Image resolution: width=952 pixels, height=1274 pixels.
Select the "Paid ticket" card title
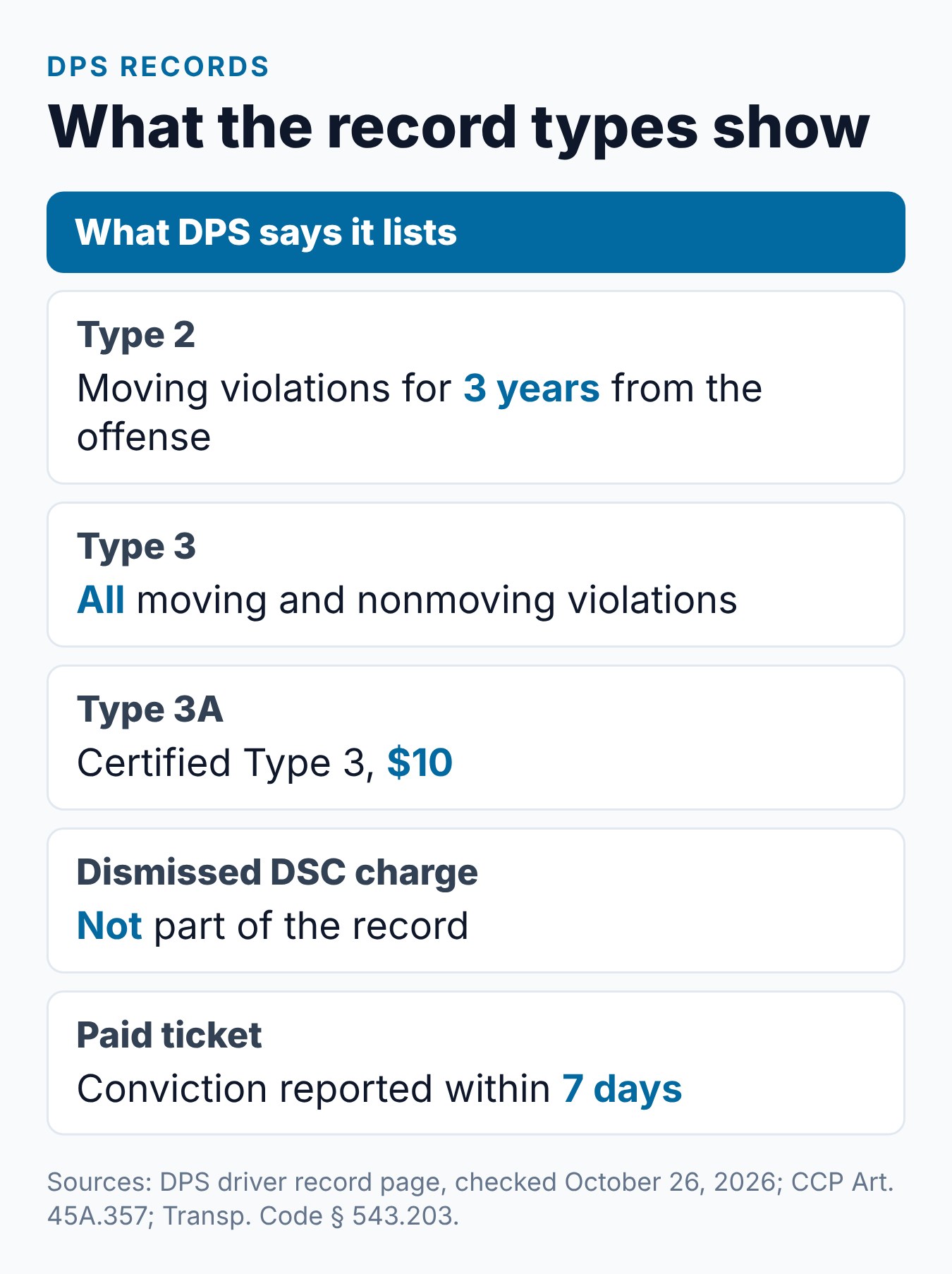(169, 1035)
